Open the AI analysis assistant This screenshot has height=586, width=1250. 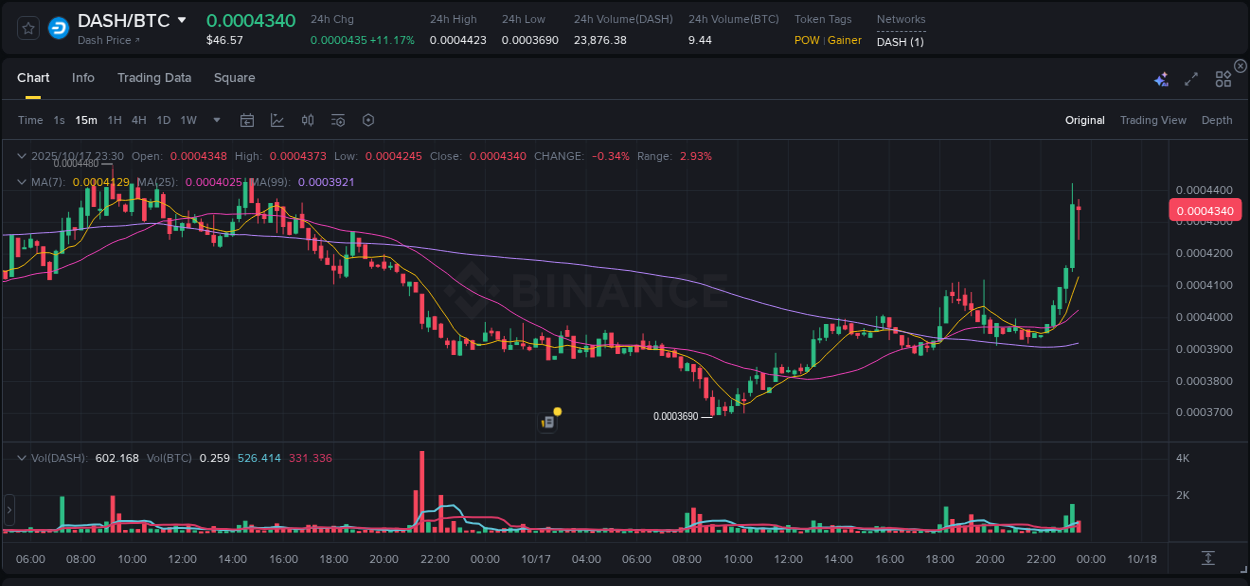pyautogui.click(x=1161, y=78)
